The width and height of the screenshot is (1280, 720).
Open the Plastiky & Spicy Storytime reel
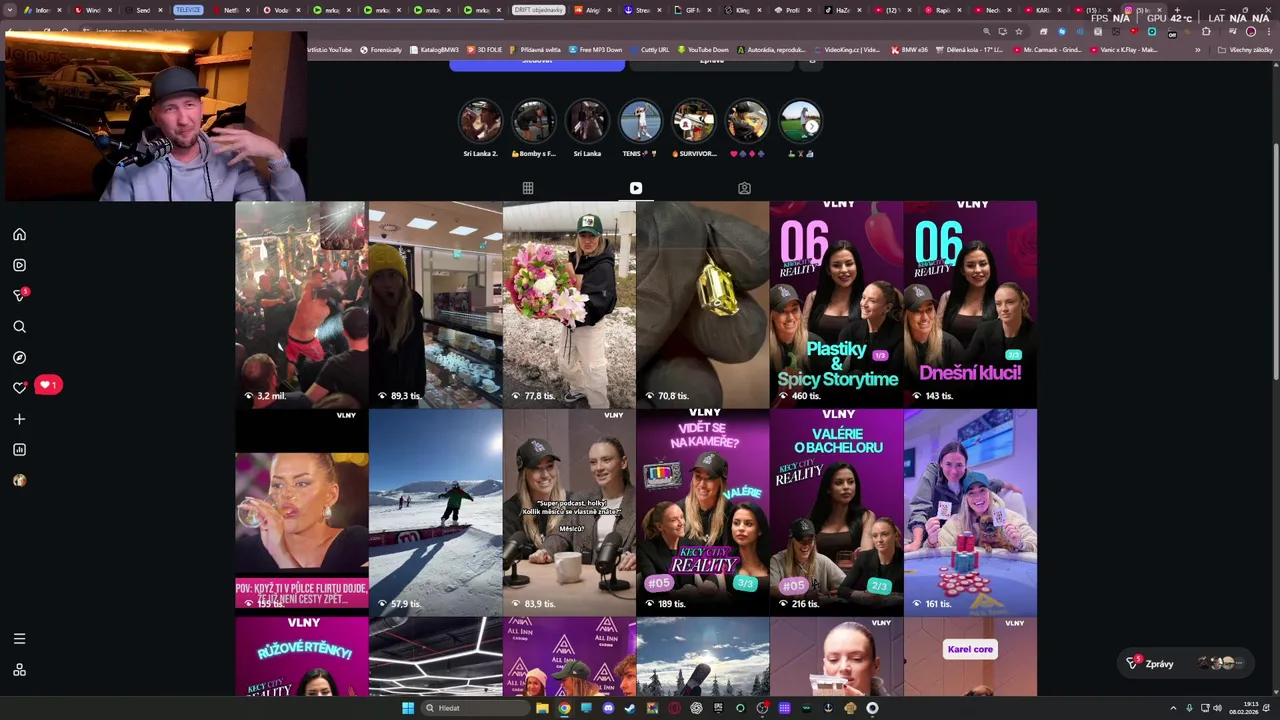836,304
